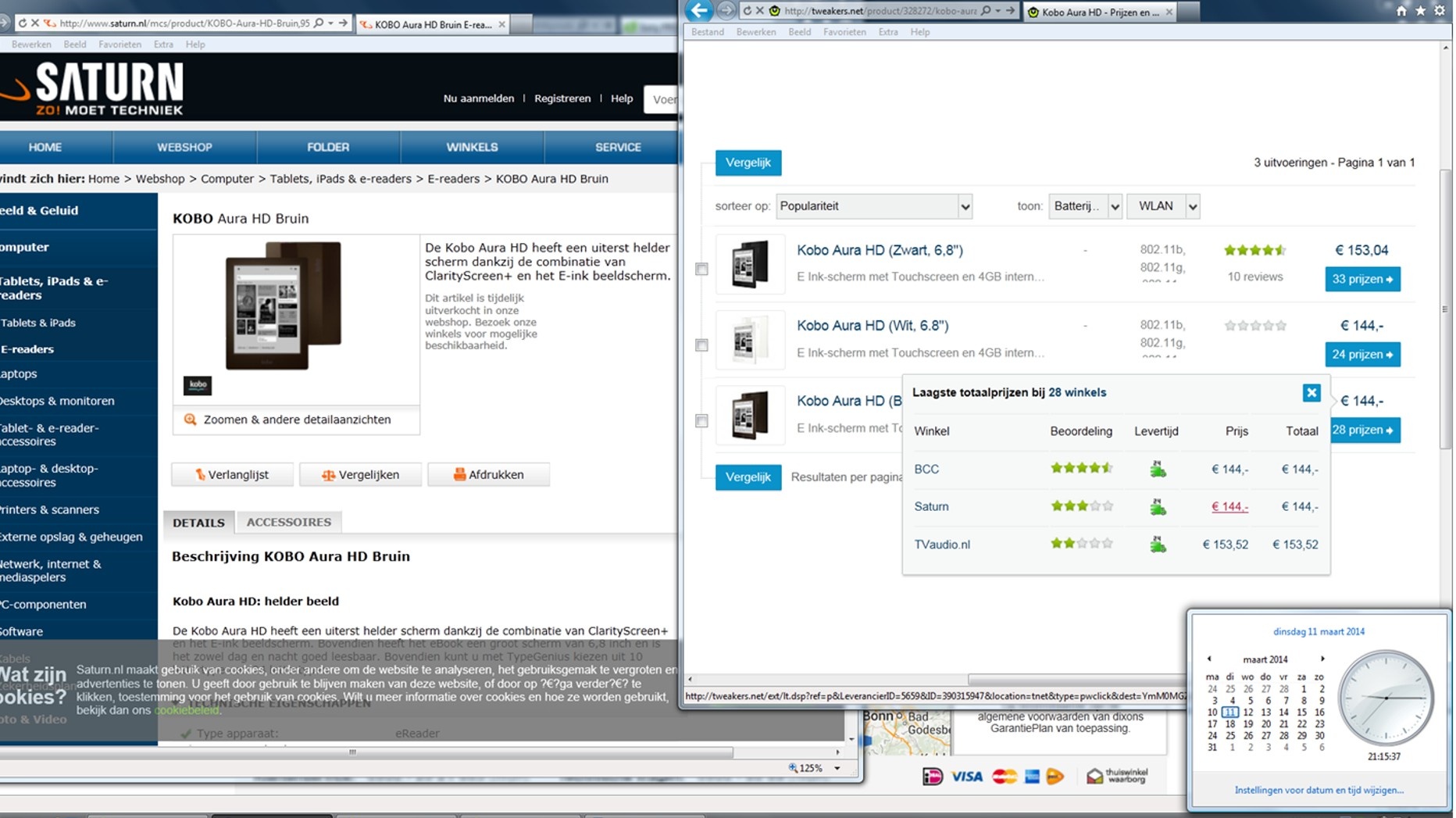The image size is (1456, 818).
Task: Go back in the Tweakers browser window
Action: 700,11
